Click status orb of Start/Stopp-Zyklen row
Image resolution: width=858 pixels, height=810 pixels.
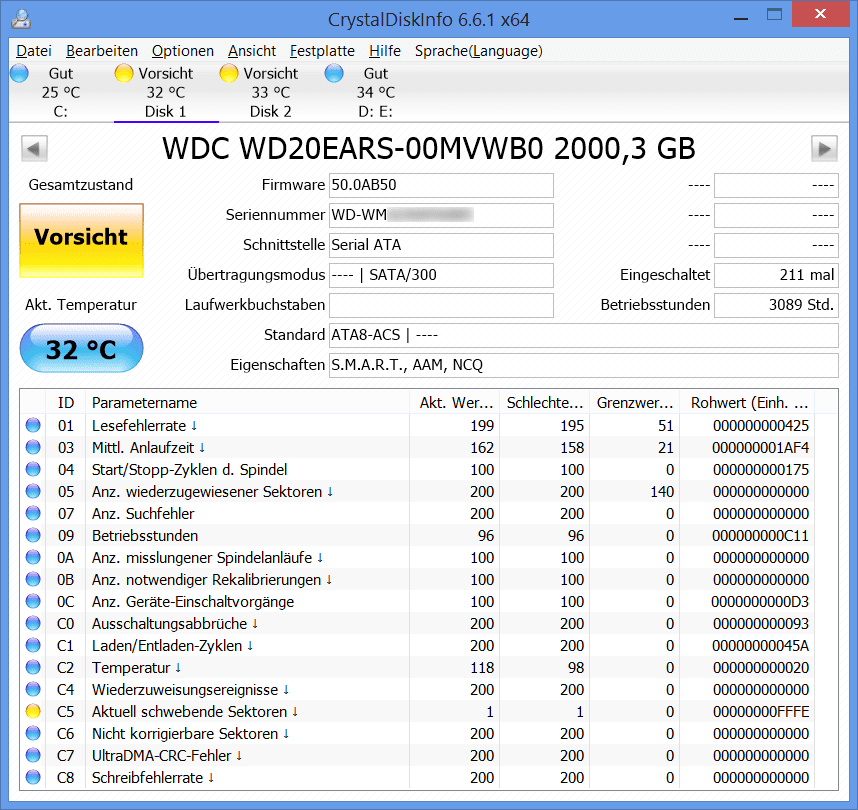[33, 469]
